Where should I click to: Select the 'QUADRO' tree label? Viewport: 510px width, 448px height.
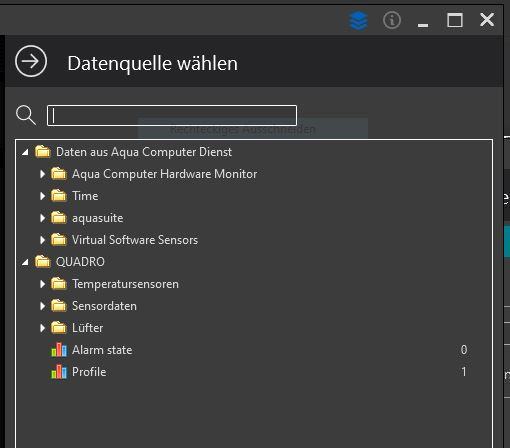point(80,262)
